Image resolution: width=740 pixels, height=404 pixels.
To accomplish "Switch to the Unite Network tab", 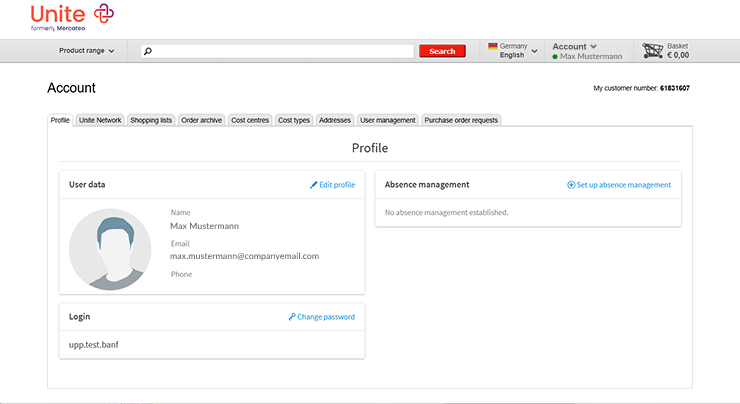I will point(100,120).
